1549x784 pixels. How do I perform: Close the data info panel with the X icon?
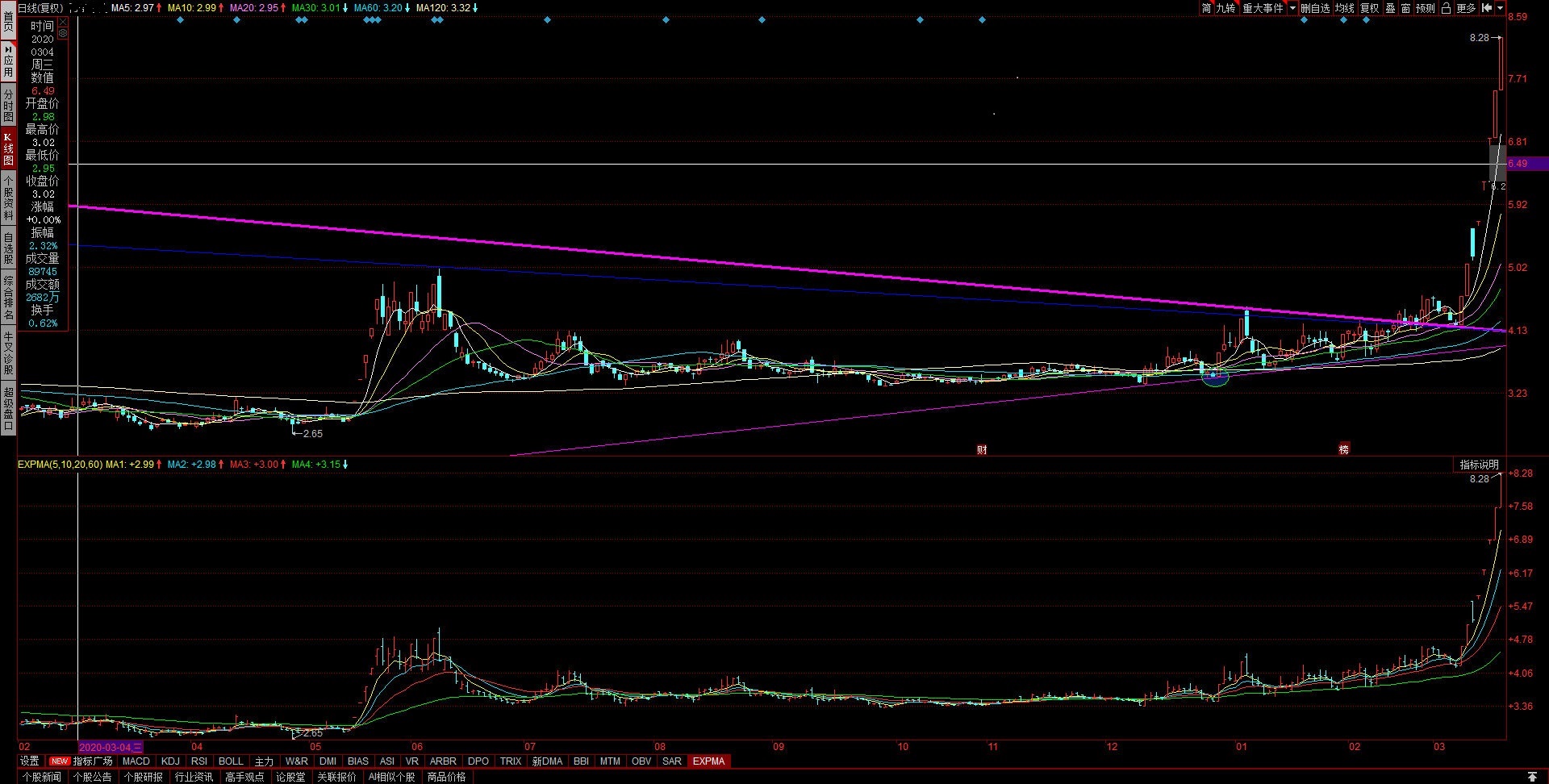click(x=62, y=23)
